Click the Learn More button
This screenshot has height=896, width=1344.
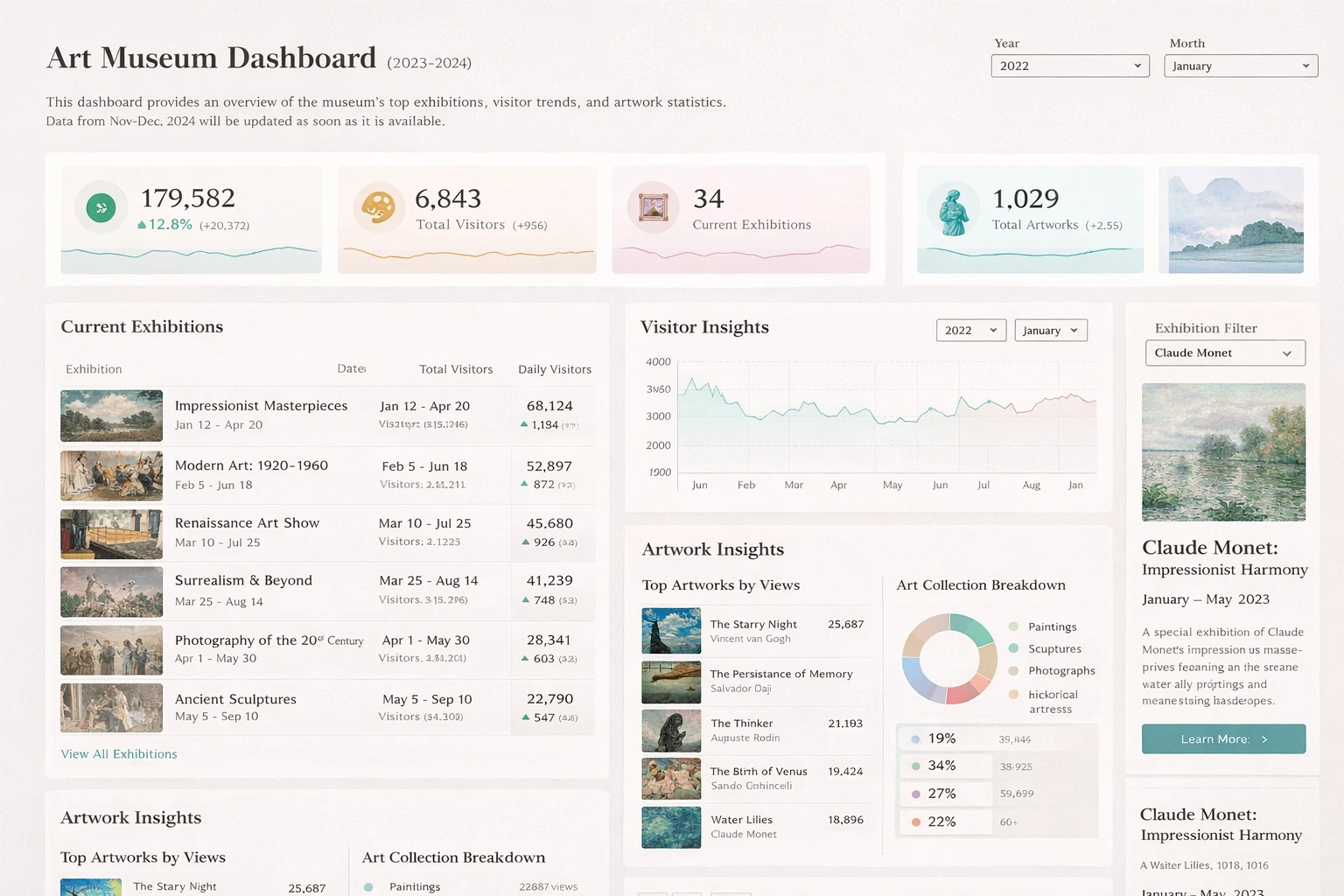1222,739
